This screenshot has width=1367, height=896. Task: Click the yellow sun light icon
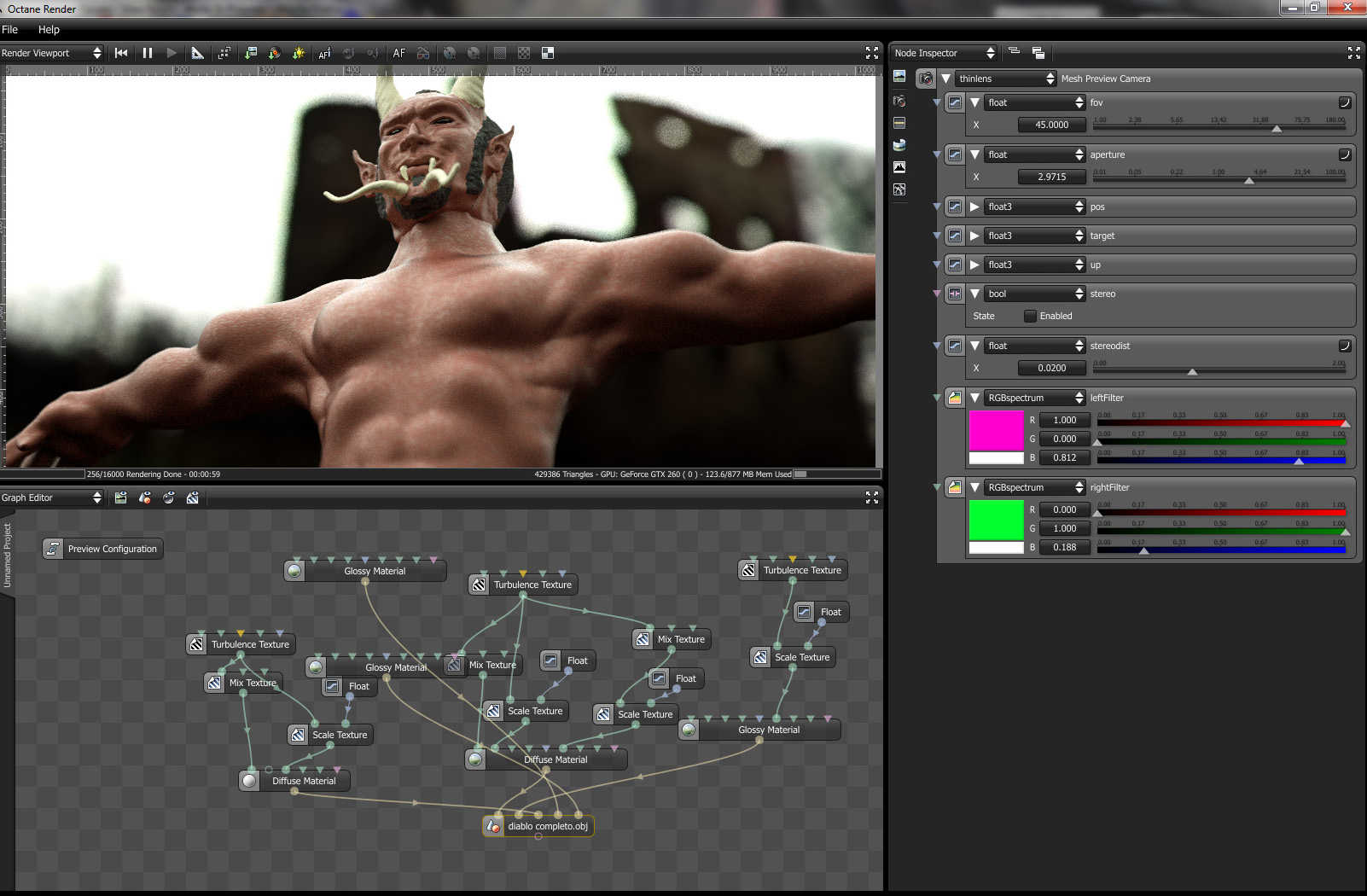coord(299,53)
